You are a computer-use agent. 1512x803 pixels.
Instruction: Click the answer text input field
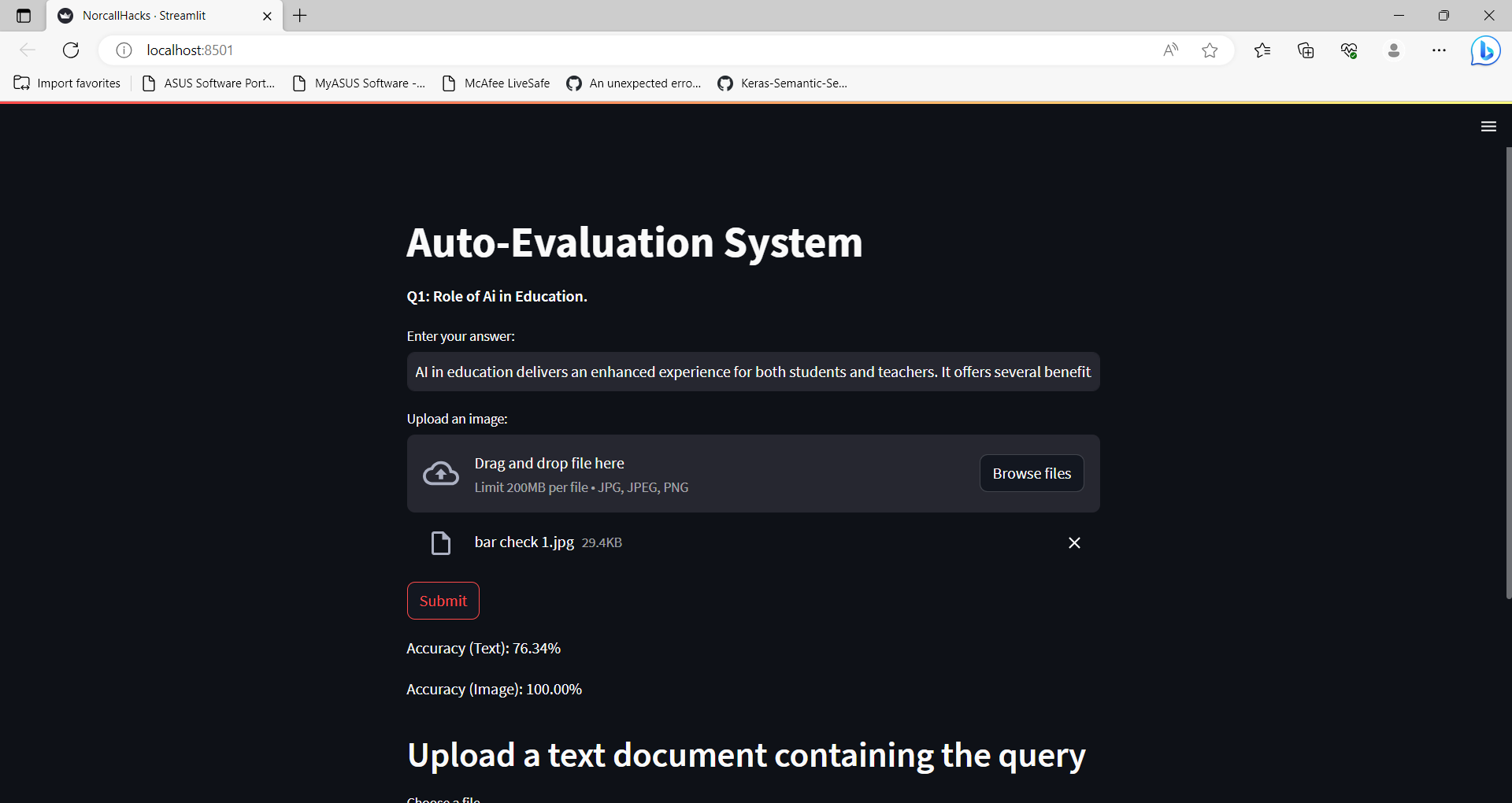(x=753, y=372)
